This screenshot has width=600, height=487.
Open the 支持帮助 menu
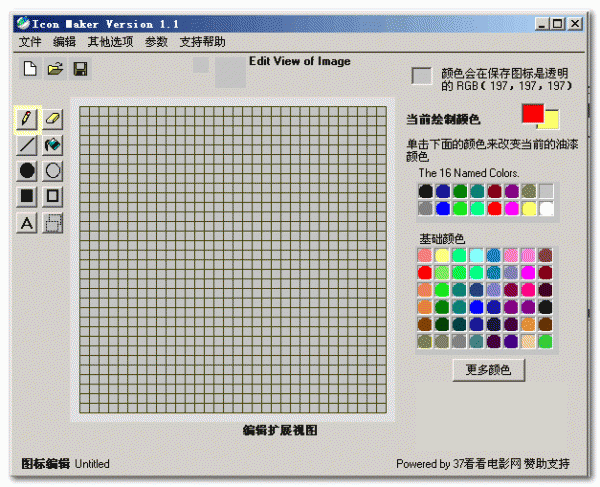(x=202, y=42)
